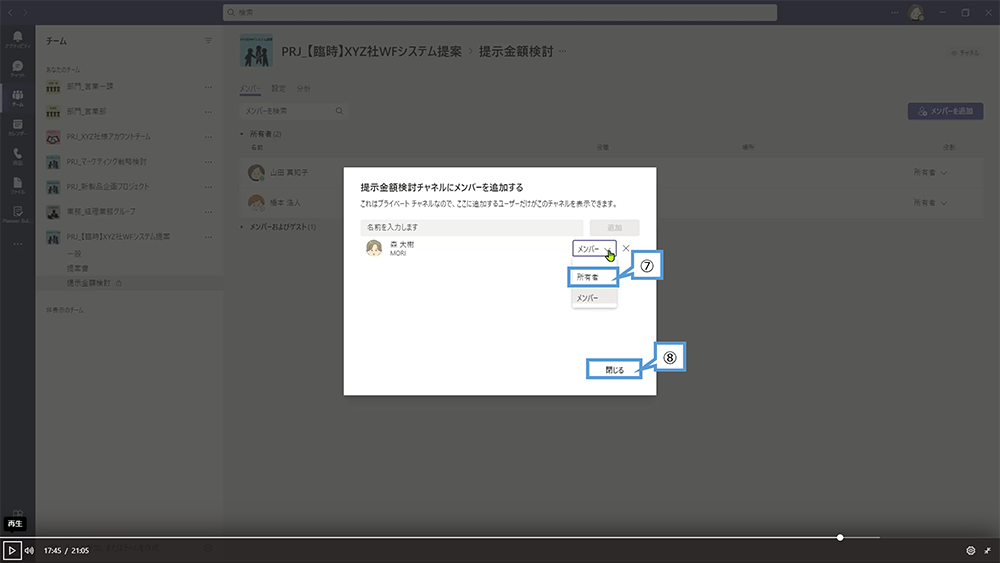
Task: Open the title bar ellipsis settings menu
Action: [x=895, y=12]
